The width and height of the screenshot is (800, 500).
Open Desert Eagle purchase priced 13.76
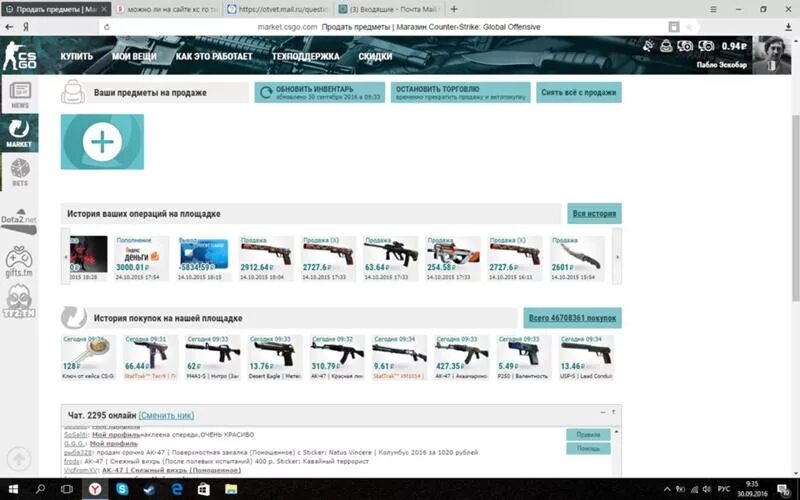coord(275,357)
